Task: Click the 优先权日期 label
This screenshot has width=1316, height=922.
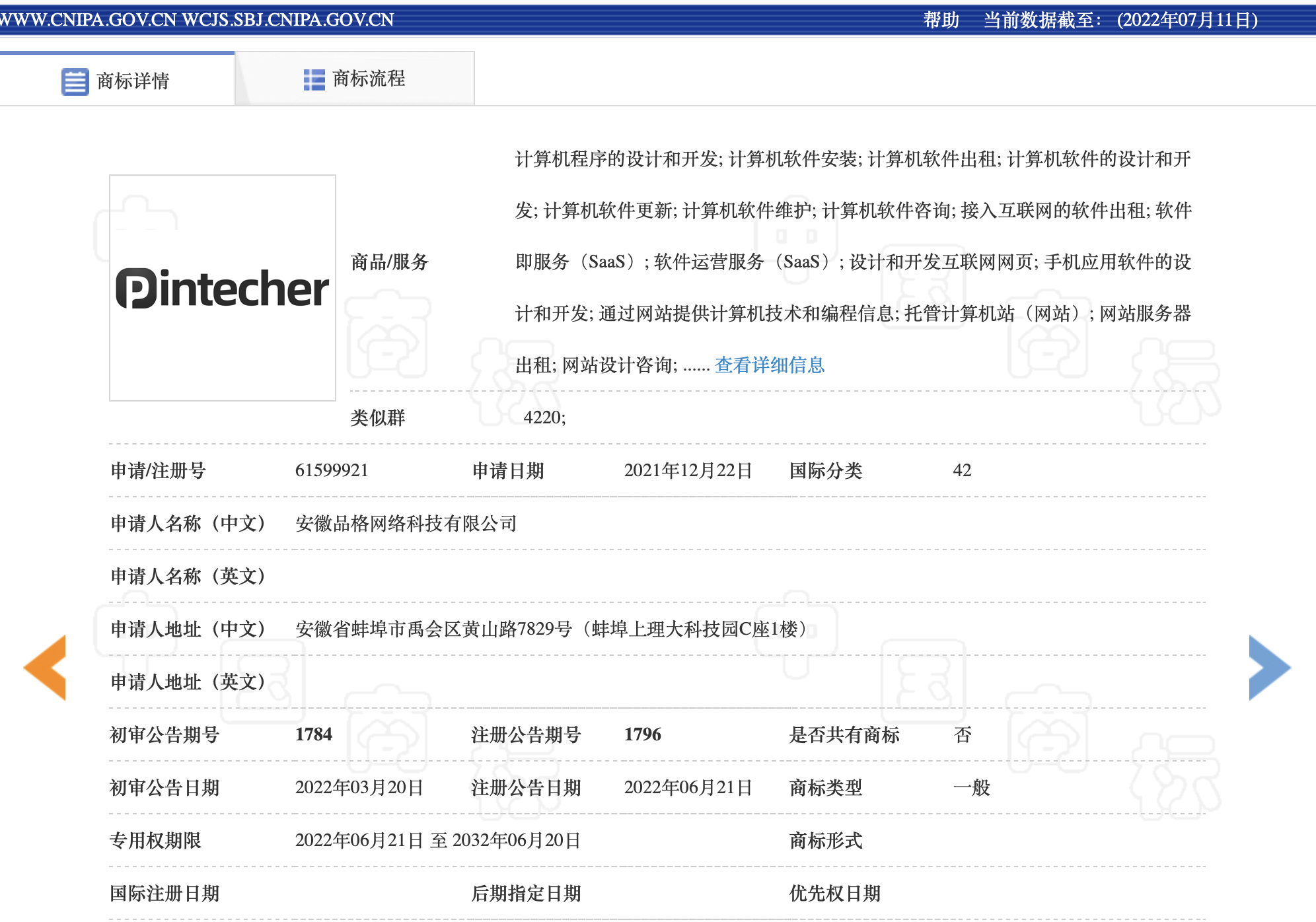Action: (x=835, y=893)
